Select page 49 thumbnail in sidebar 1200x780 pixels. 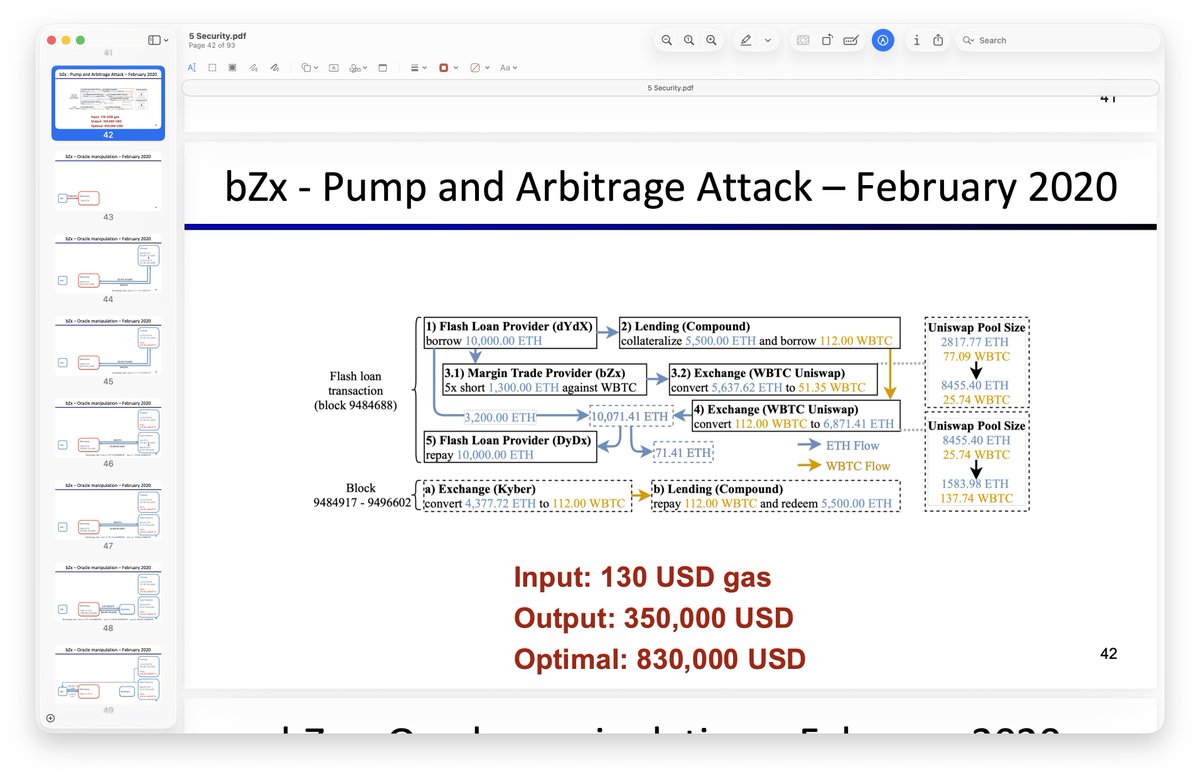click(x=108, y=676)
